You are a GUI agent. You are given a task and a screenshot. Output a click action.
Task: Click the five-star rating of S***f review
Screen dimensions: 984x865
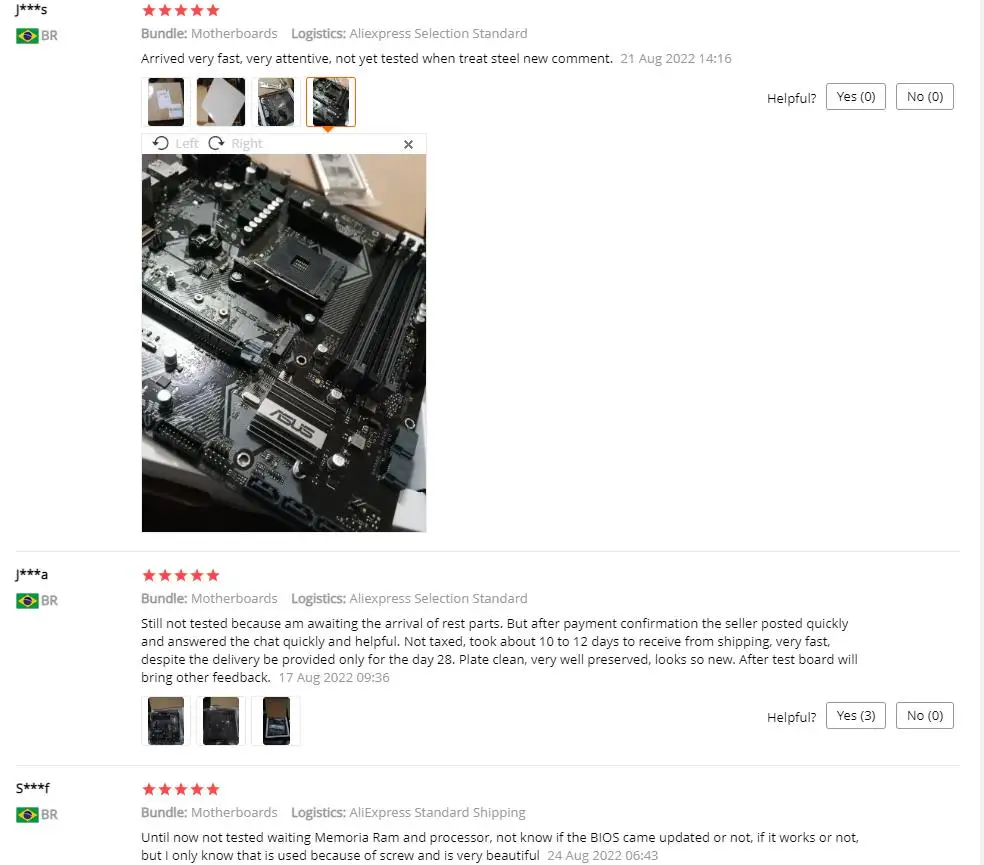(x=181, y=789)
